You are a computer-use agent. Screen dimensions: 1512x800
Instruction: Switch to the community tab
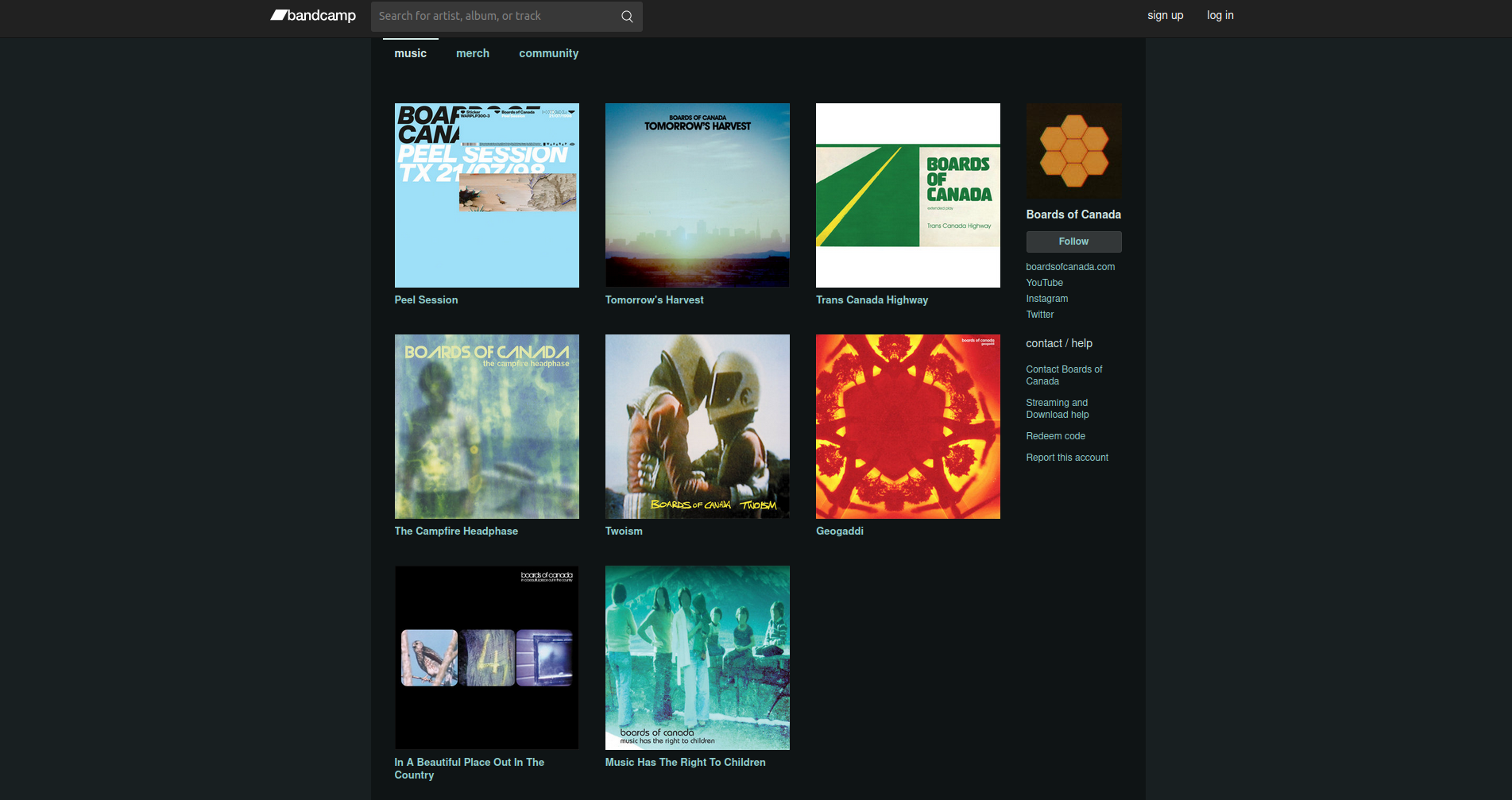click(x=549, y=53)
